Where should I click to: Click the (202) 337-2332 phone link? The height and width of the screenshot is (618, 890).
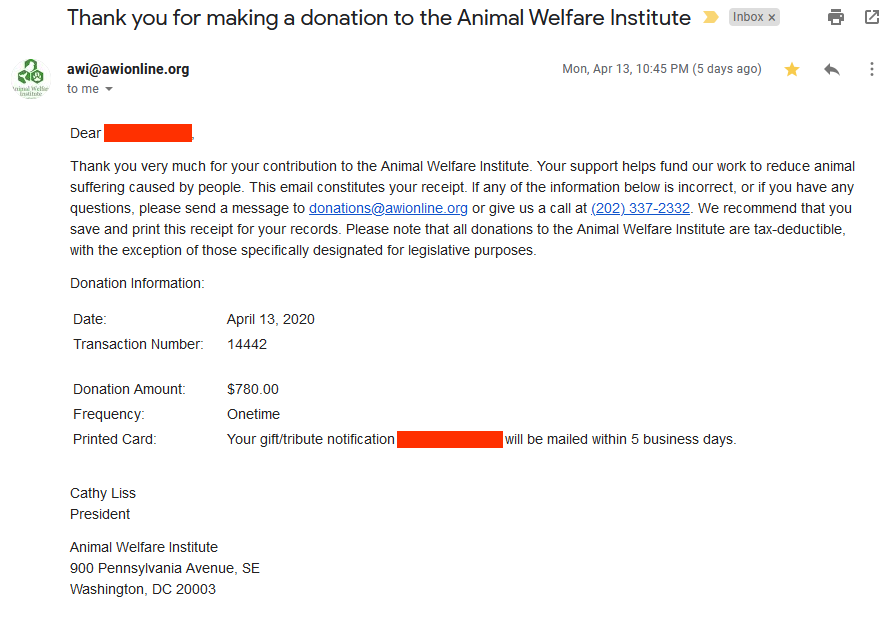point(640,208)
